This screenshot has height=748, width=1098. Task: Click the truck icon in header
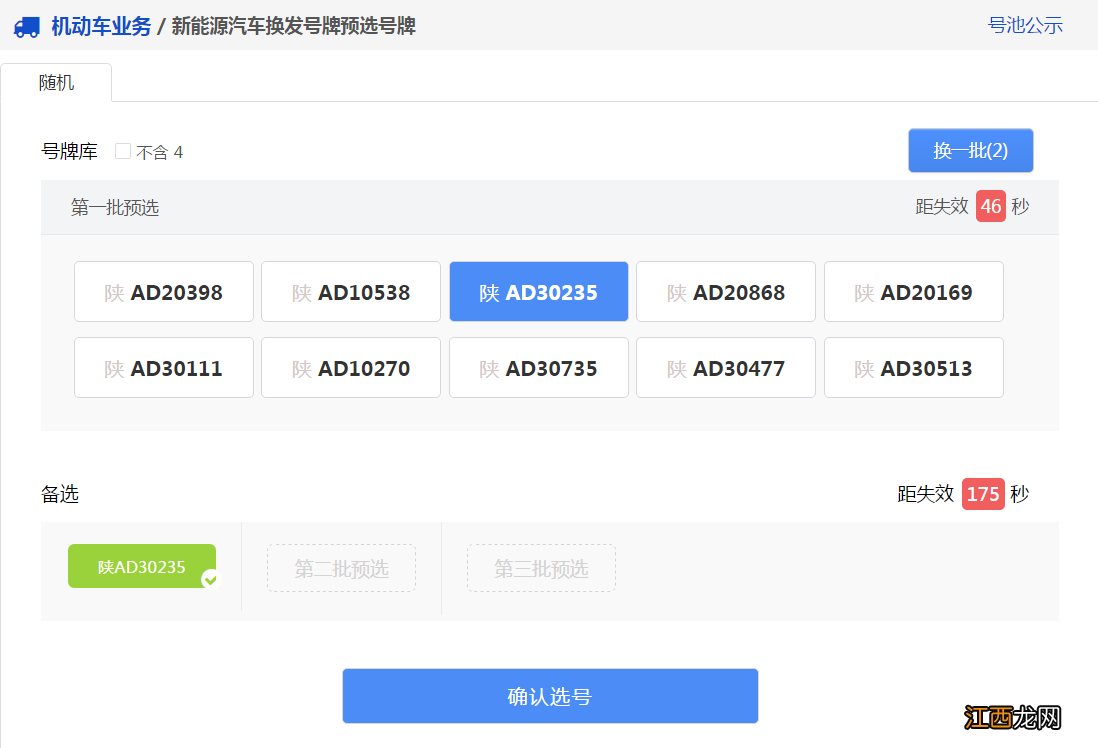pos(27,27)
